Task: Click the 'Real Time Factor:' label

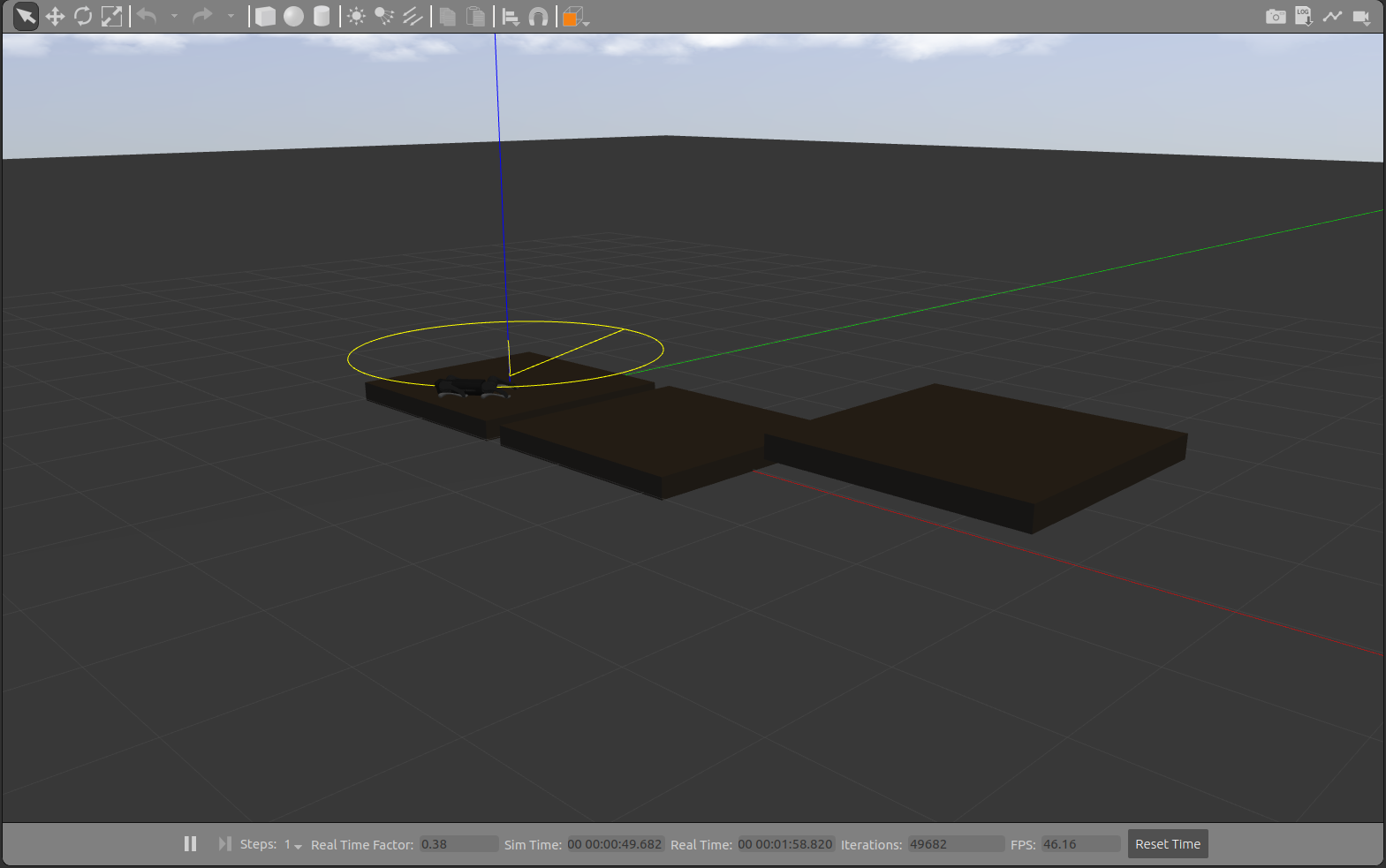Action: (362, 845)
